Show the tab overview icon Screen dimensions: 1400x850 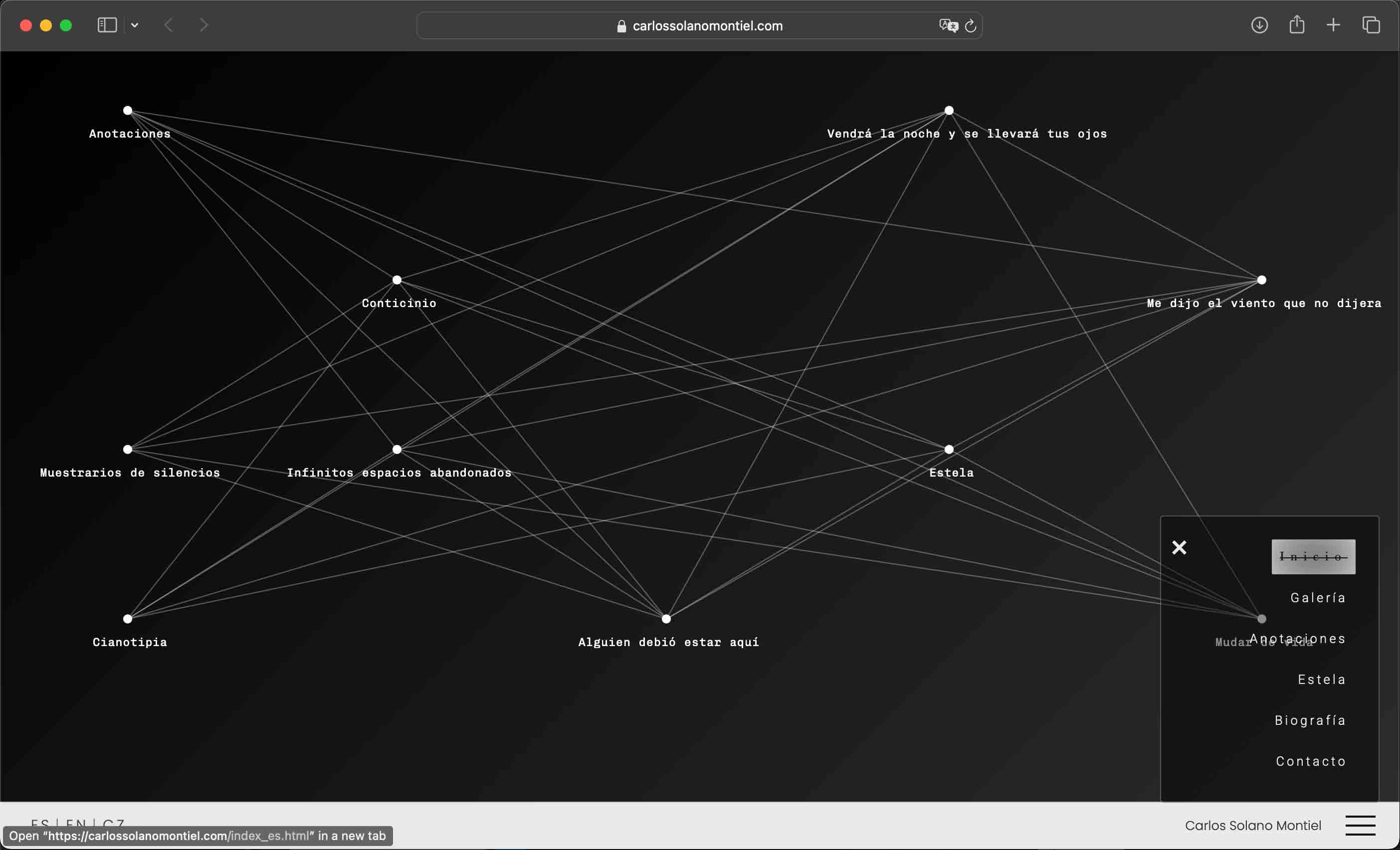pyautogui.click(x=1371, y=25)
